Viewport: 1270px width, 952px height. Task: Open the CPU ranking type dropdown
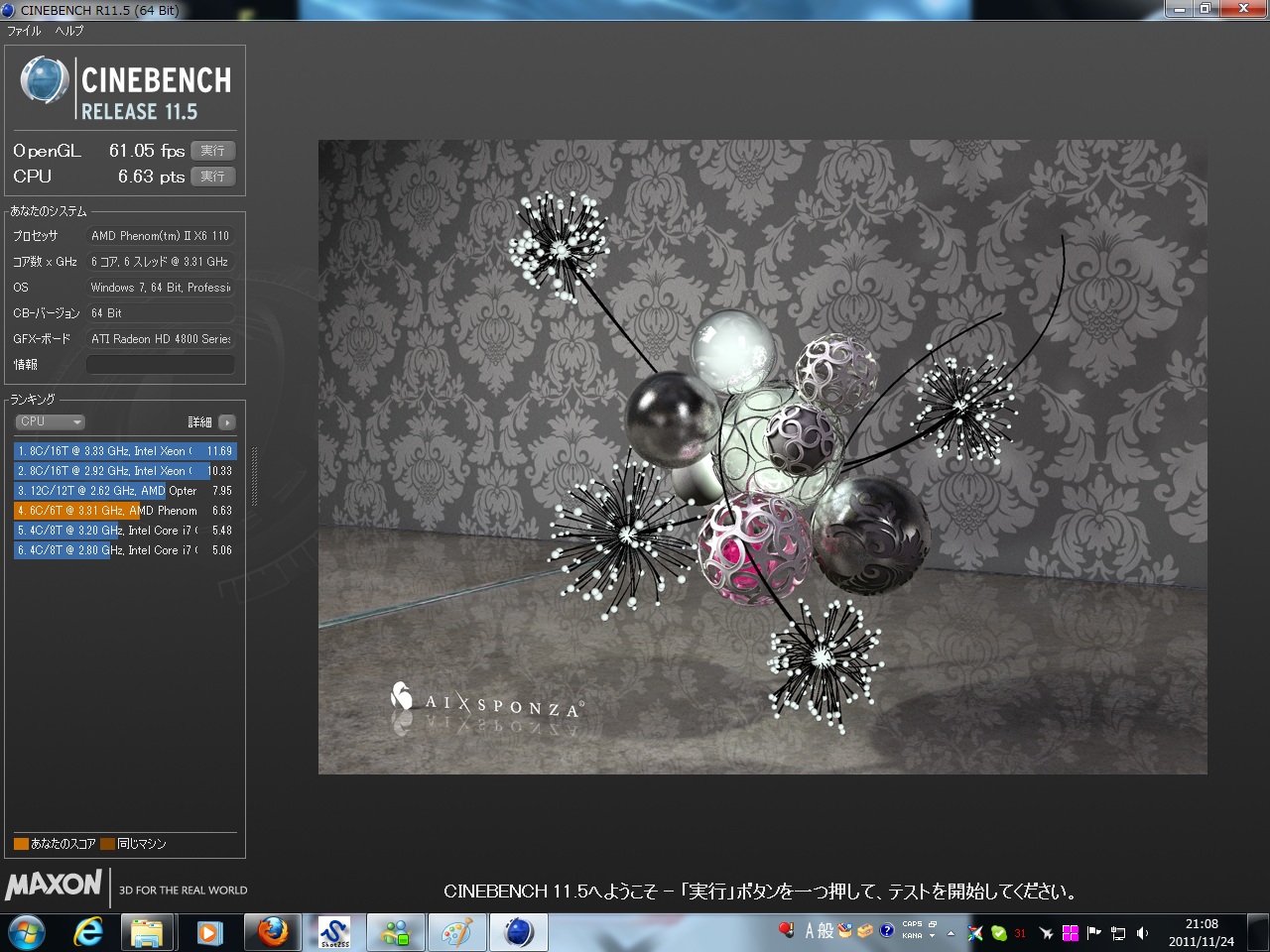click(x=50, y=421)
